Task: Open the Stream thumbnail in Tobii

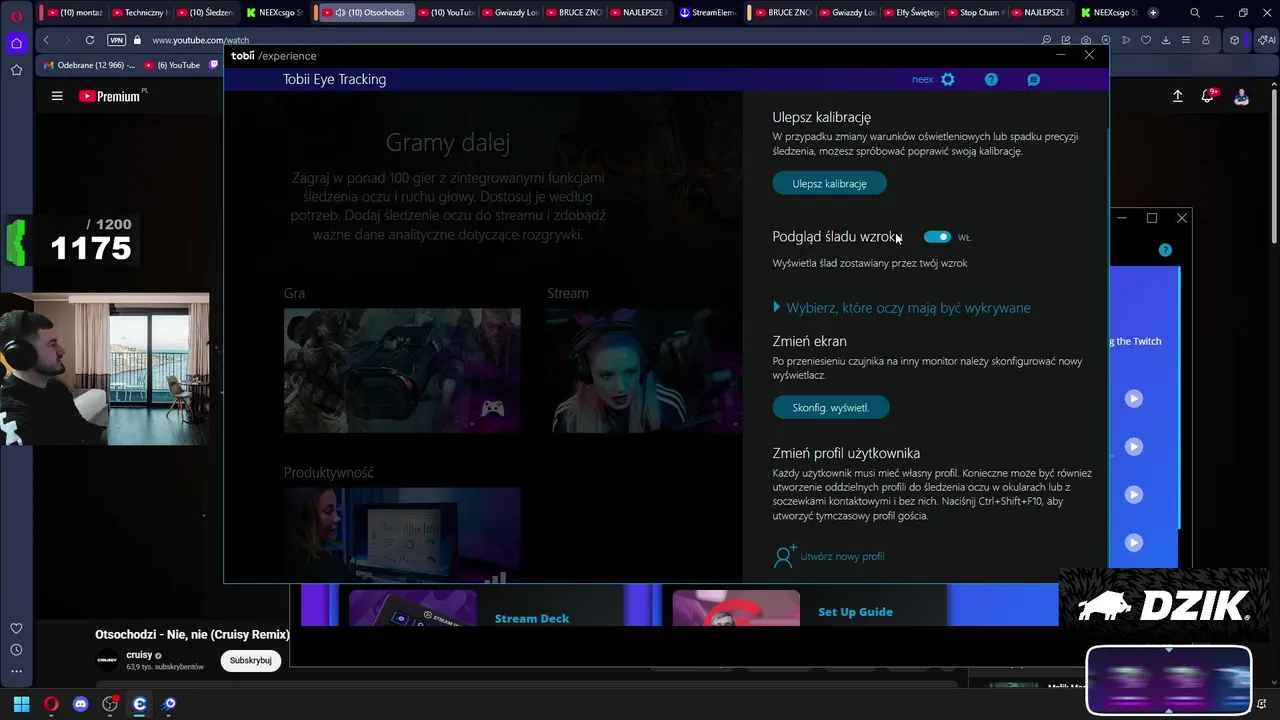Action: tap(644, 371)
